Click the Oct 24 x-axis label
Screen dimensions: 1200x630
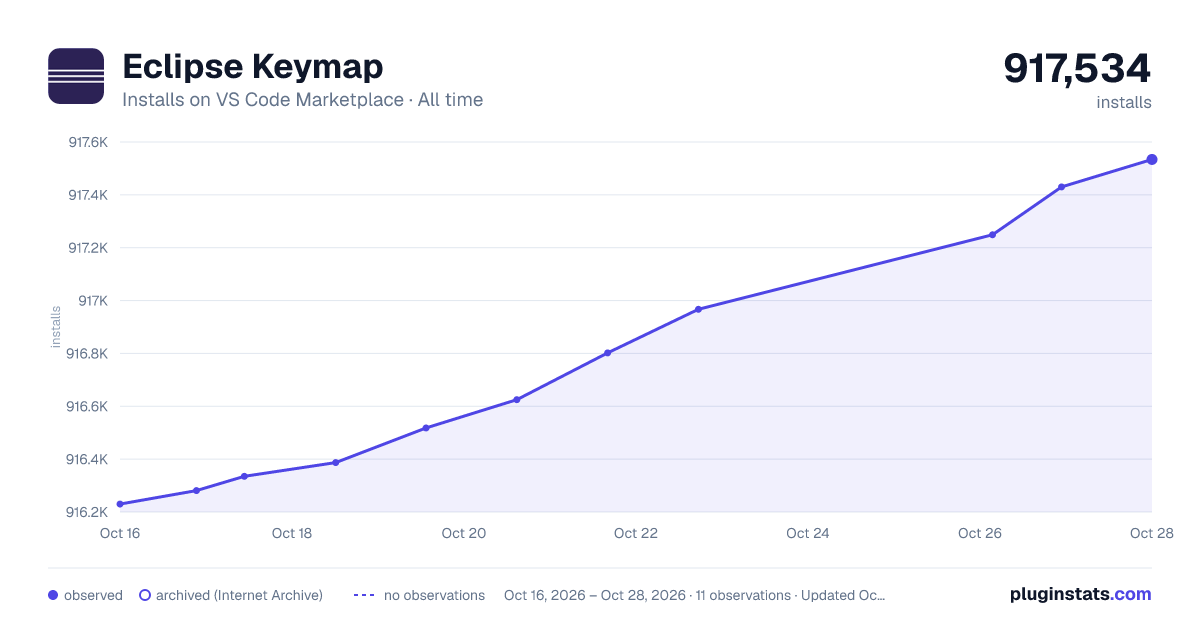808,533
